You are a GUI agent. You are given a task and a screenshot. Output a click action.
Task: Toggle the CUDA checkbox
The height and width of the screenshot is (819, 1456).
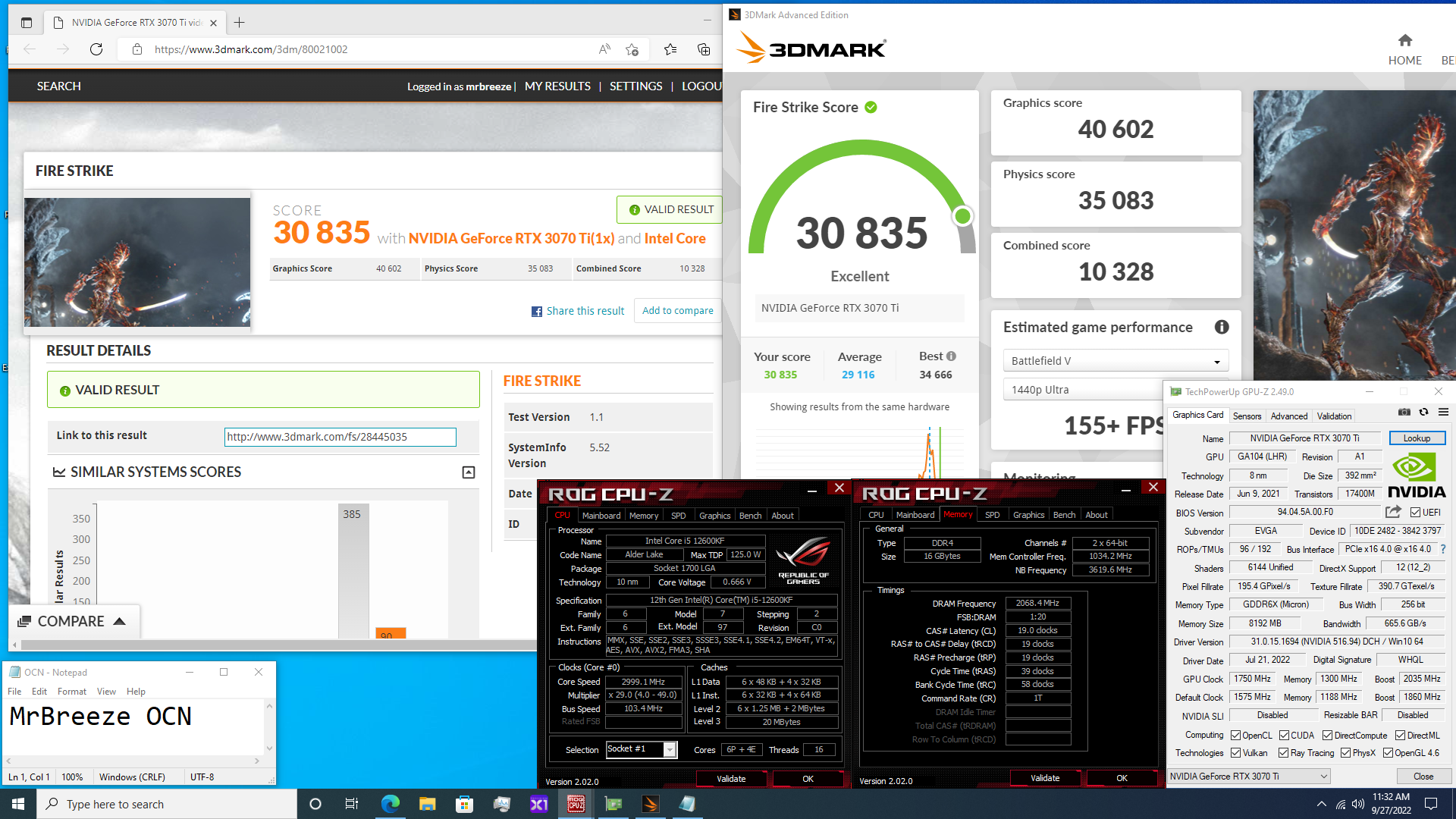[x=1284, y=736]
